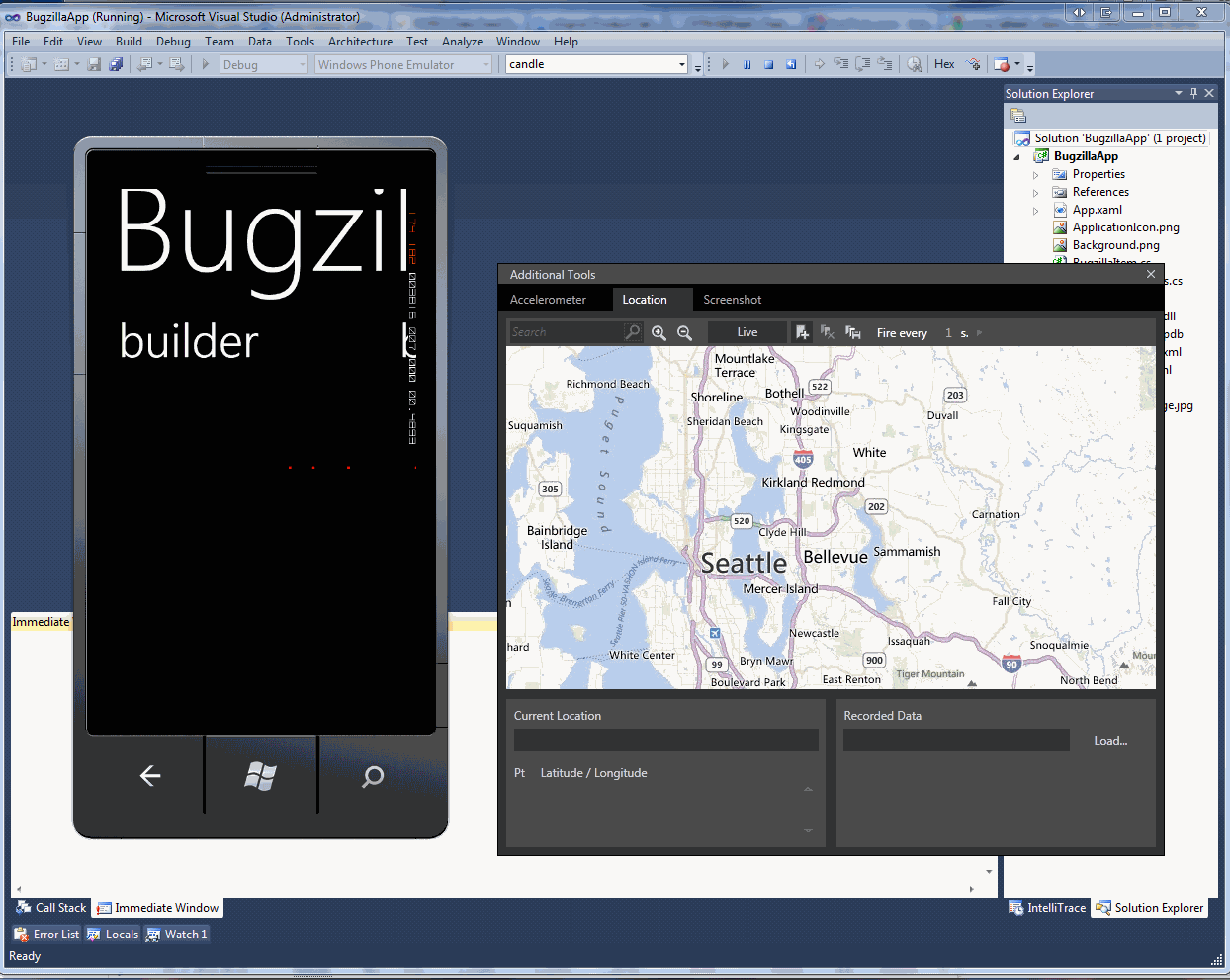Open the Architecture menu
This screenshot has height=980, width=1230.
[360, 42]
